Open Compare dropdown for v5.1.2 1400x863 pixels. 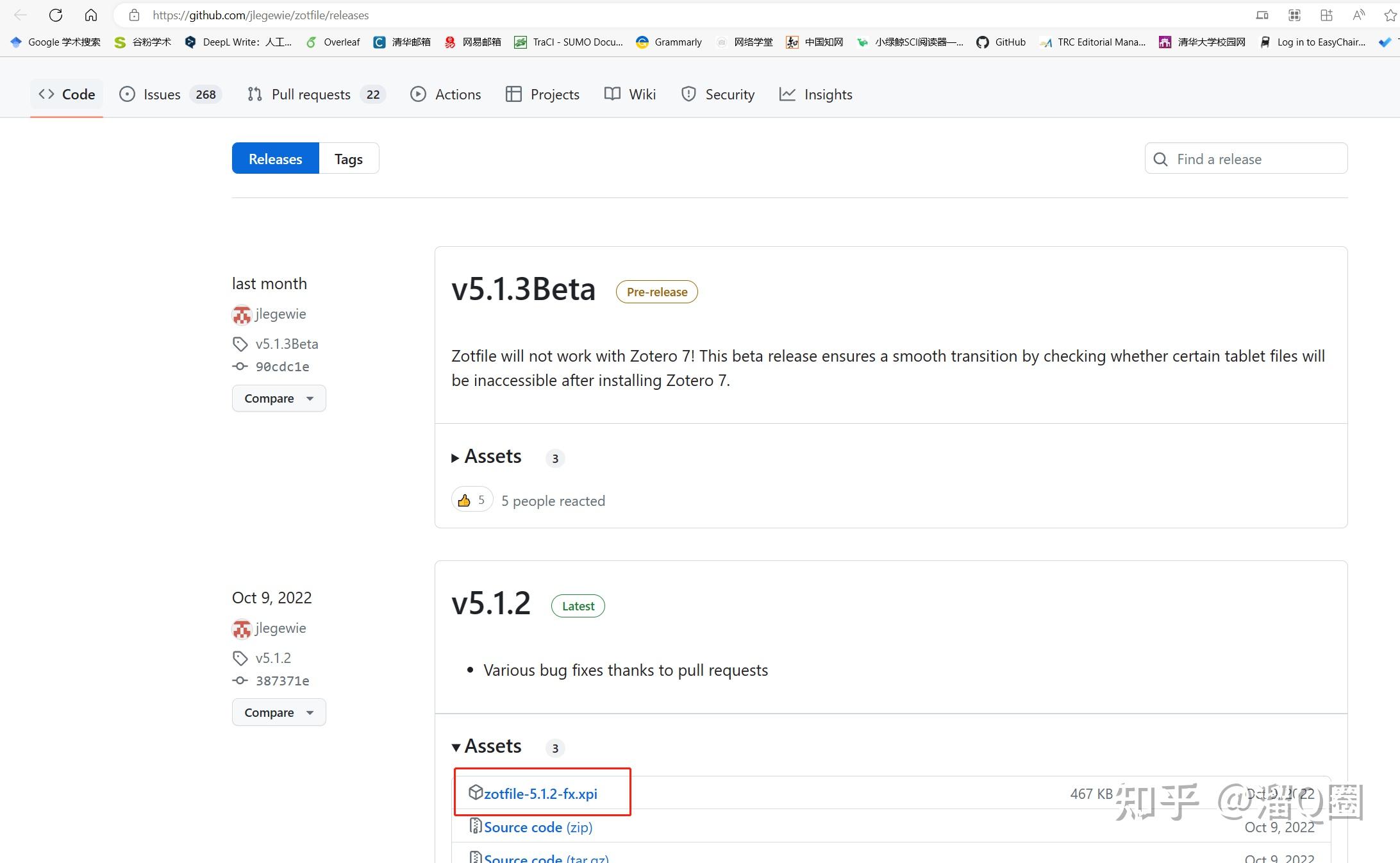(x=279, y=712)
